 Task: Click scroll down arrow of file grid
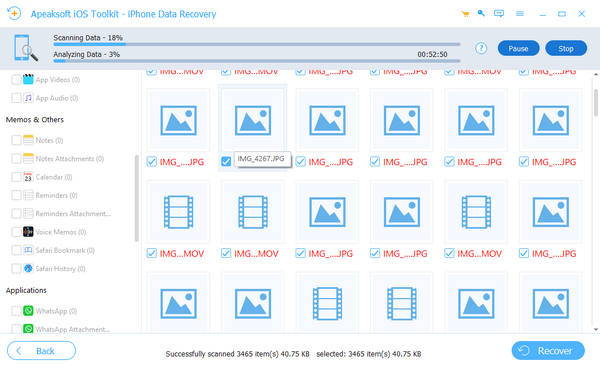click(596, 329)
